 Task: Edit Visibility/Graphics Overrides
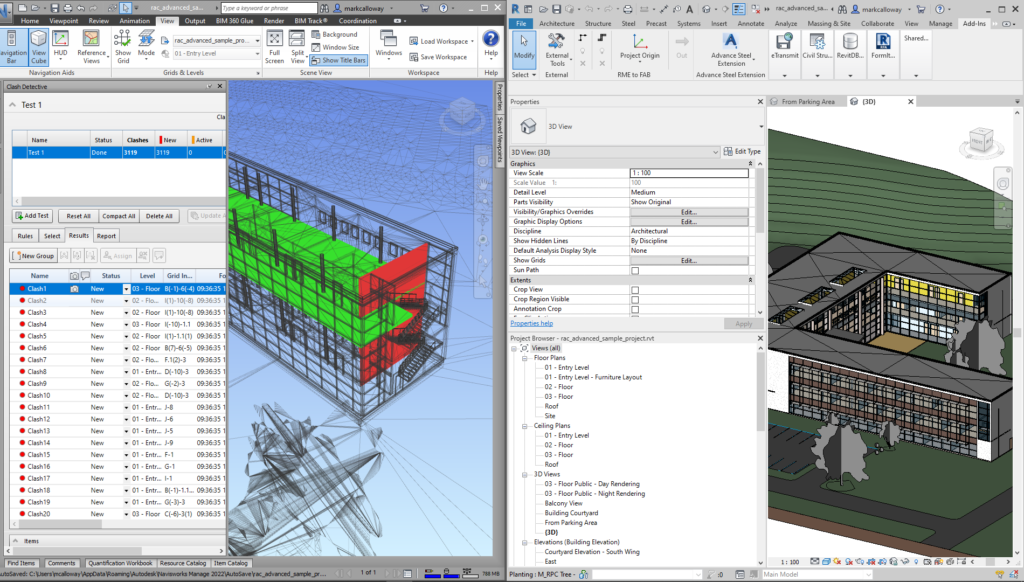689,212
